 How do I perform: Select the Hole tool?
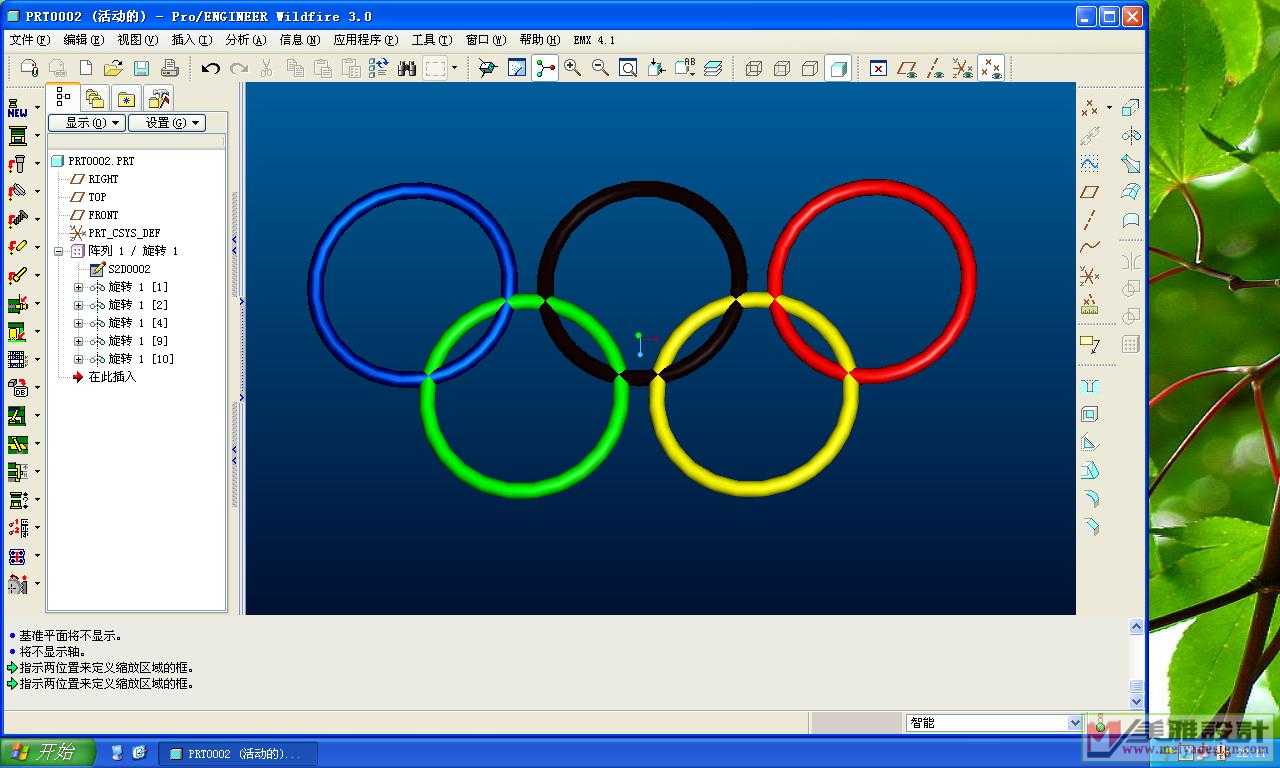(x=1090, y=386)
